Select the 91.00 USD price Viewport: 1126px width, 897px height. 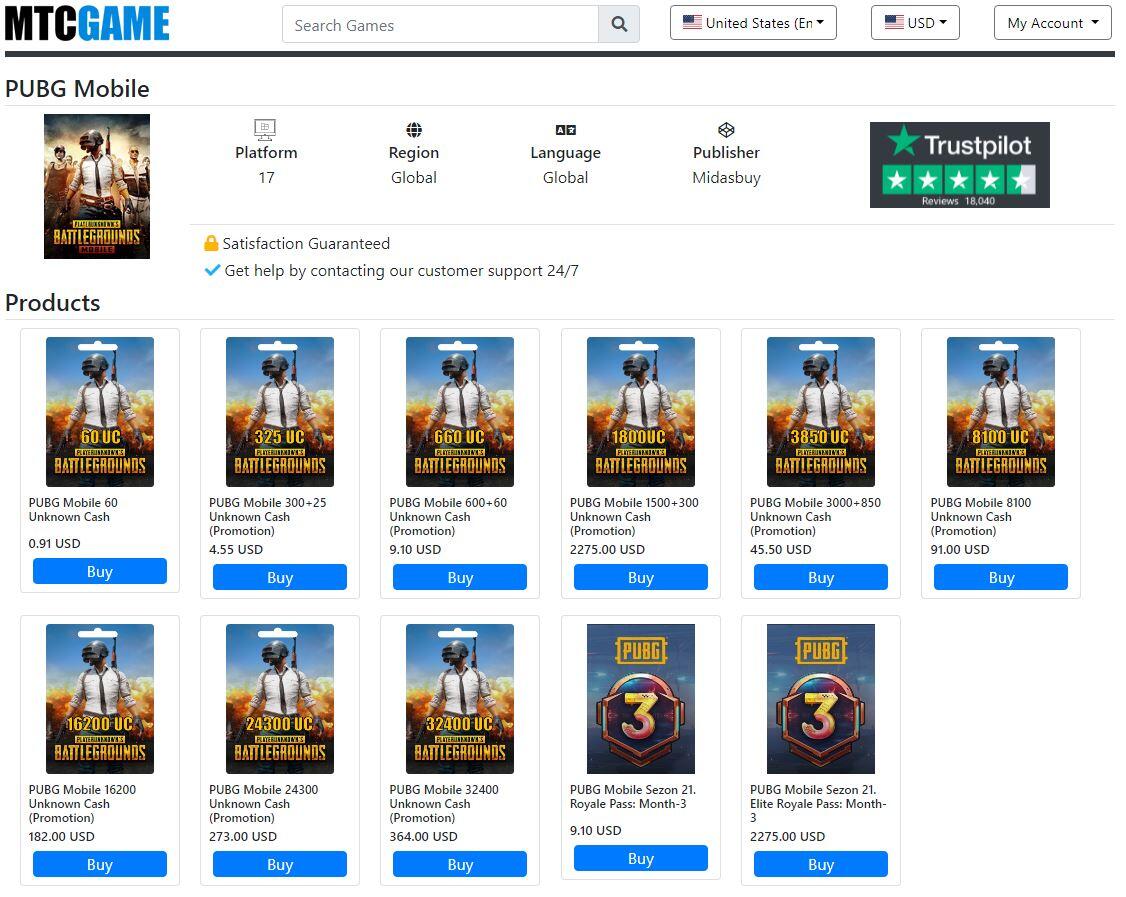pos(960,549)
